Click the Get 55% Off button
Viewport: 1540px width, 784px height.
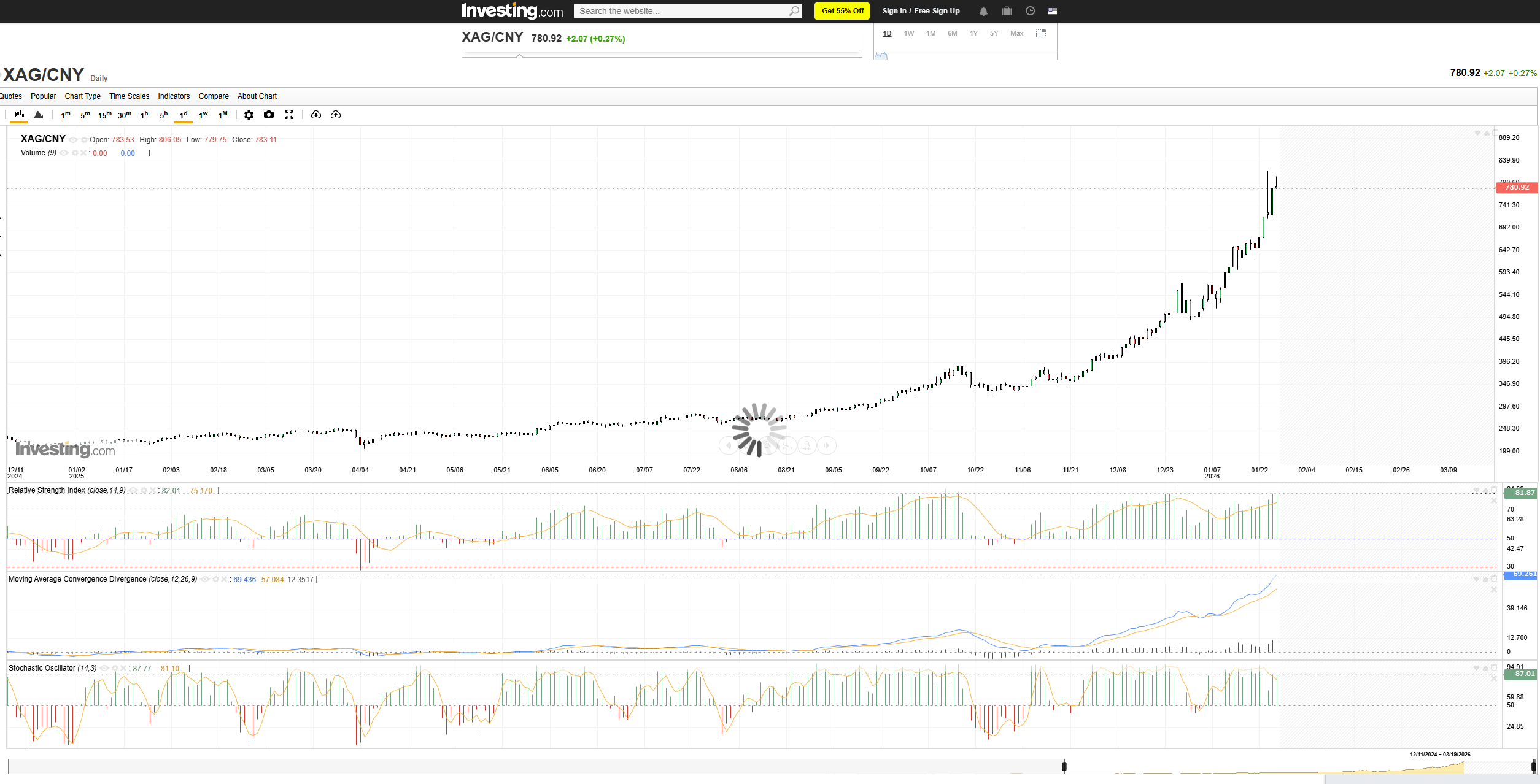[842, 11]
